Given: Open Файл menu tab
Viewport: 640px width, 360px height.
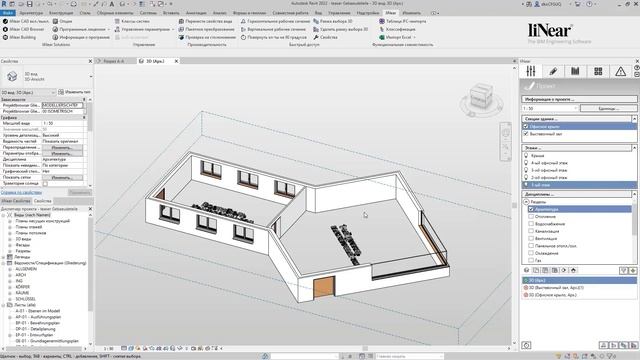Looking at the screenshot, I should [x=8, y=13].
